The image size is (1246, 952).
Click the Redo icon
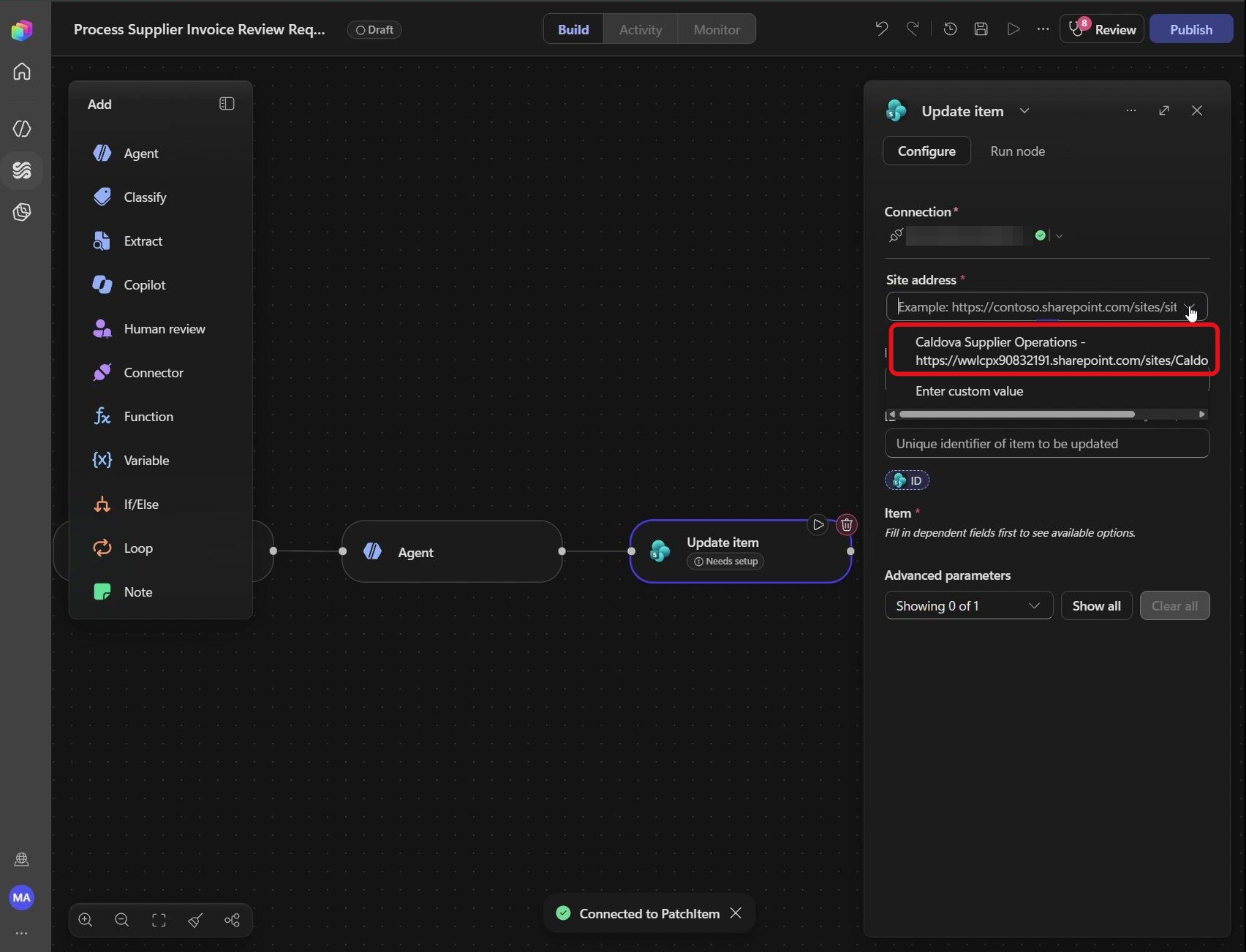coord(913,29)
